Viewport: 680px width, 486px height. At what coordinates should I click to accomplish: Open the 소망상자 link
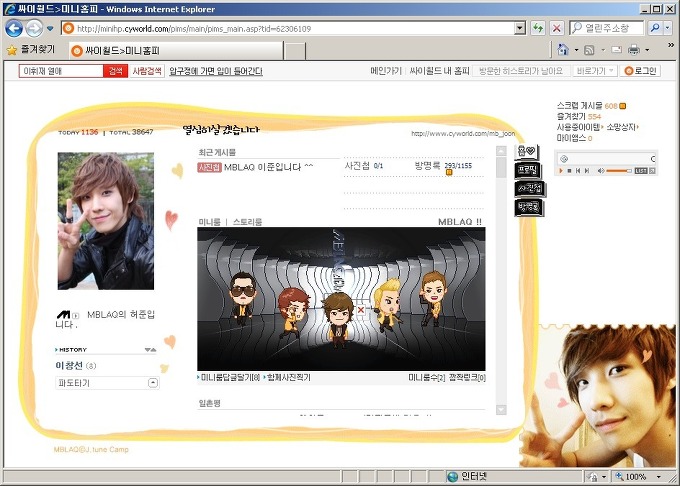(x=621, y=127)
